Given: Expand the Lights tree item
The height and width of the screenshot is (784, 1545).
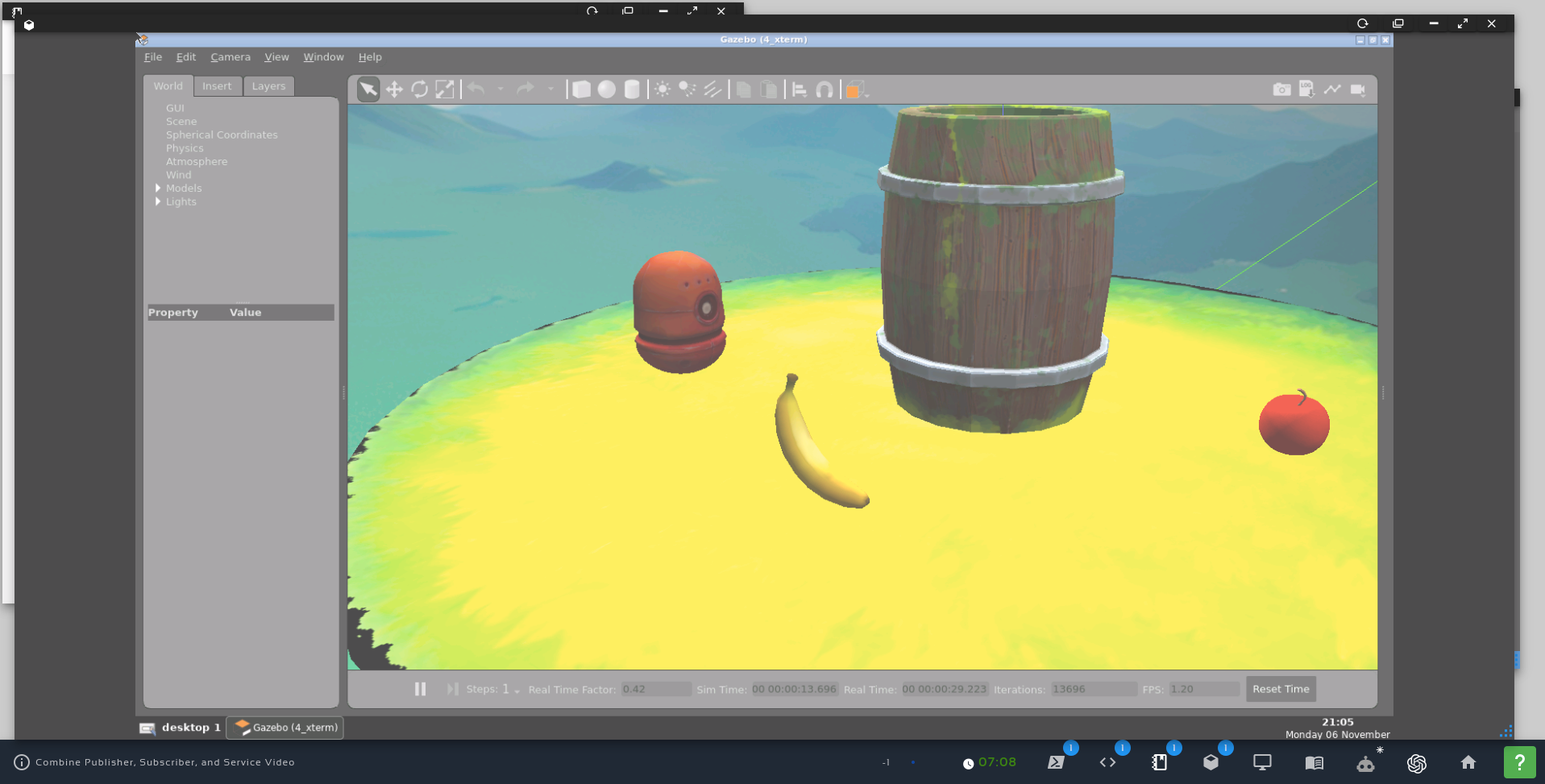Looking at the screenshot, I should click(158, 202).
